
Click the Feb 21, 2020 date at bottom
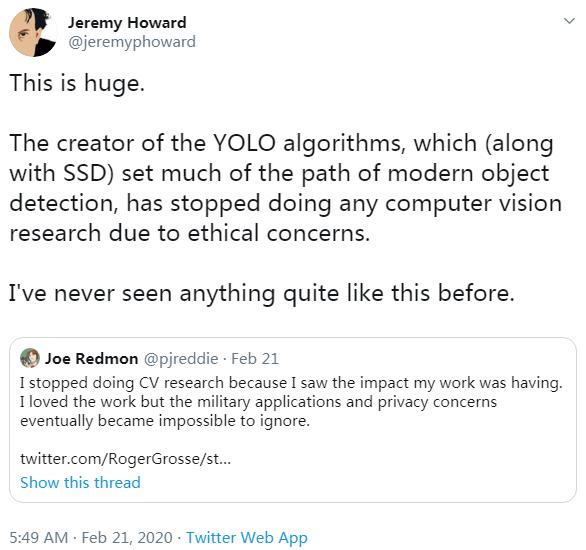[x=127, y=538]
